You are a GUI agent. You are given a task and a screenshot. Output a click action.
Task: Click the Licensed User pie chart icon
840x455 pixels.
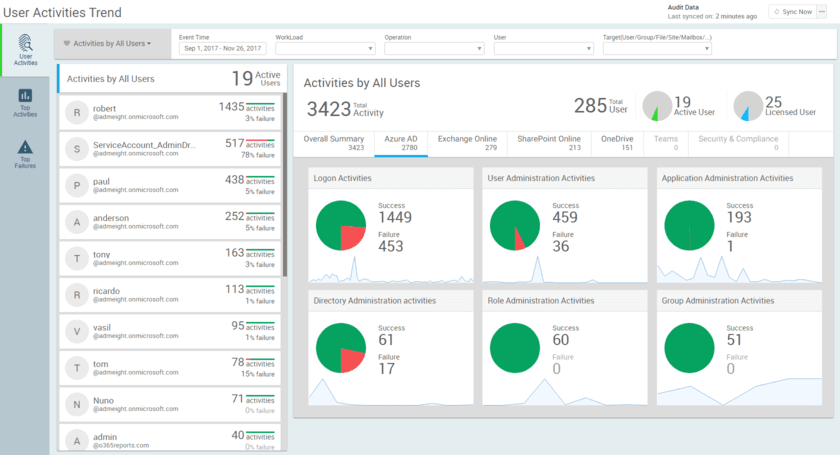click(x=748, y=106)
